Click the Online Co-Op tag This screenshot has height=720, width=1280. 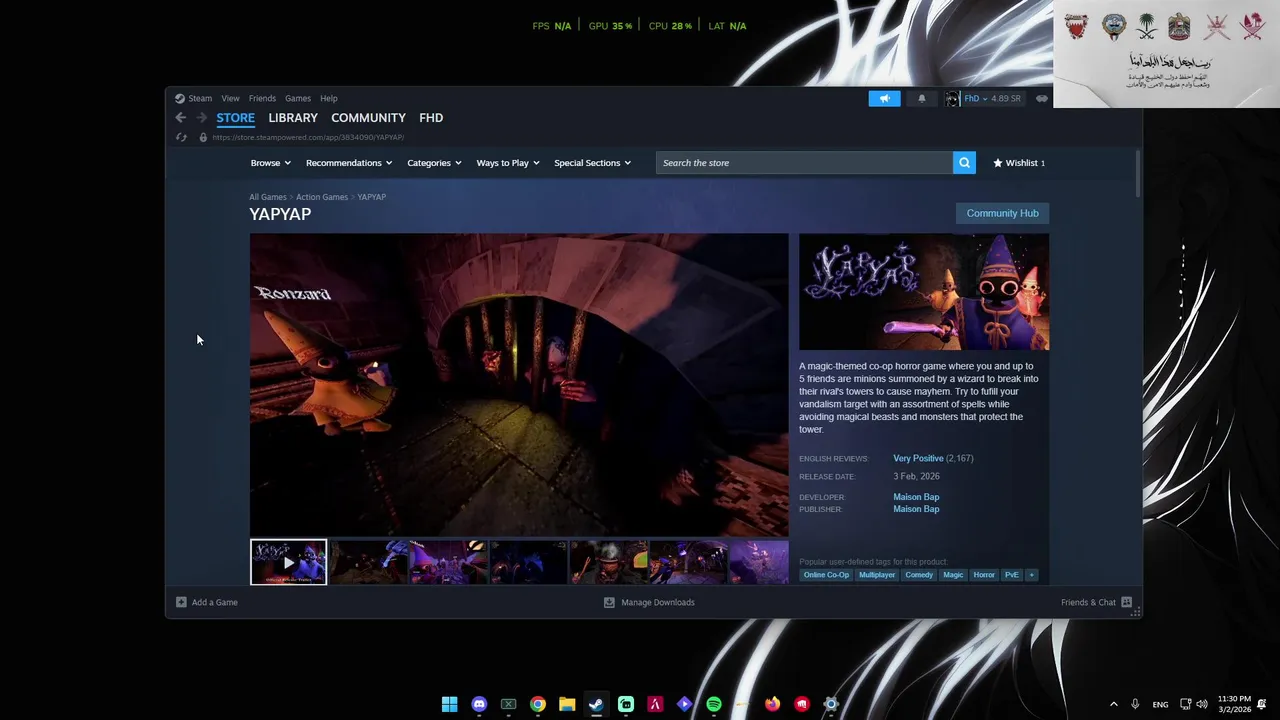click(x=826, y=575)
